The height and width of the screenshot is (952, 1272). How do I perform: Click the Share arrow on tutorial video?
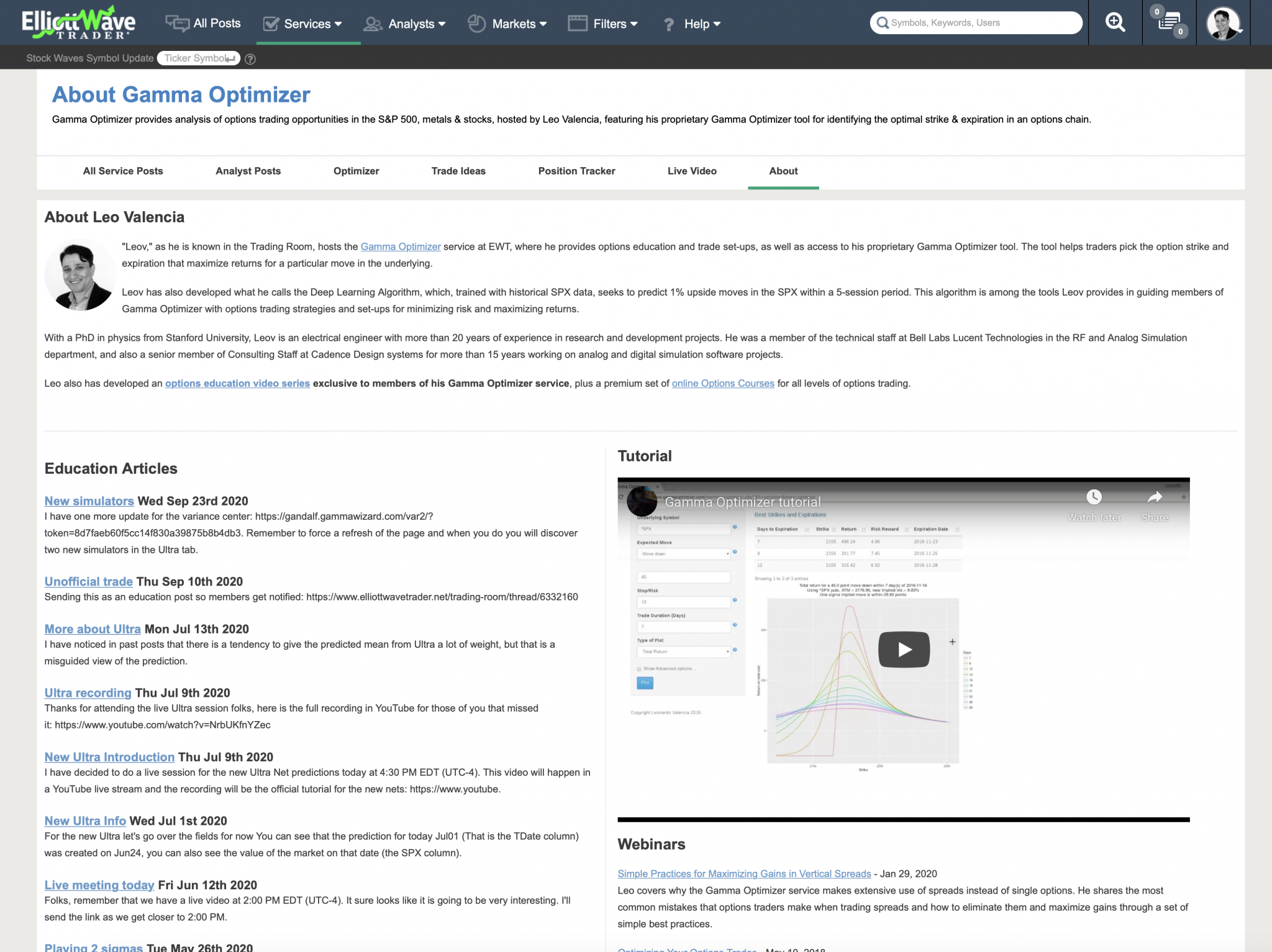[x=1154, y=497]
